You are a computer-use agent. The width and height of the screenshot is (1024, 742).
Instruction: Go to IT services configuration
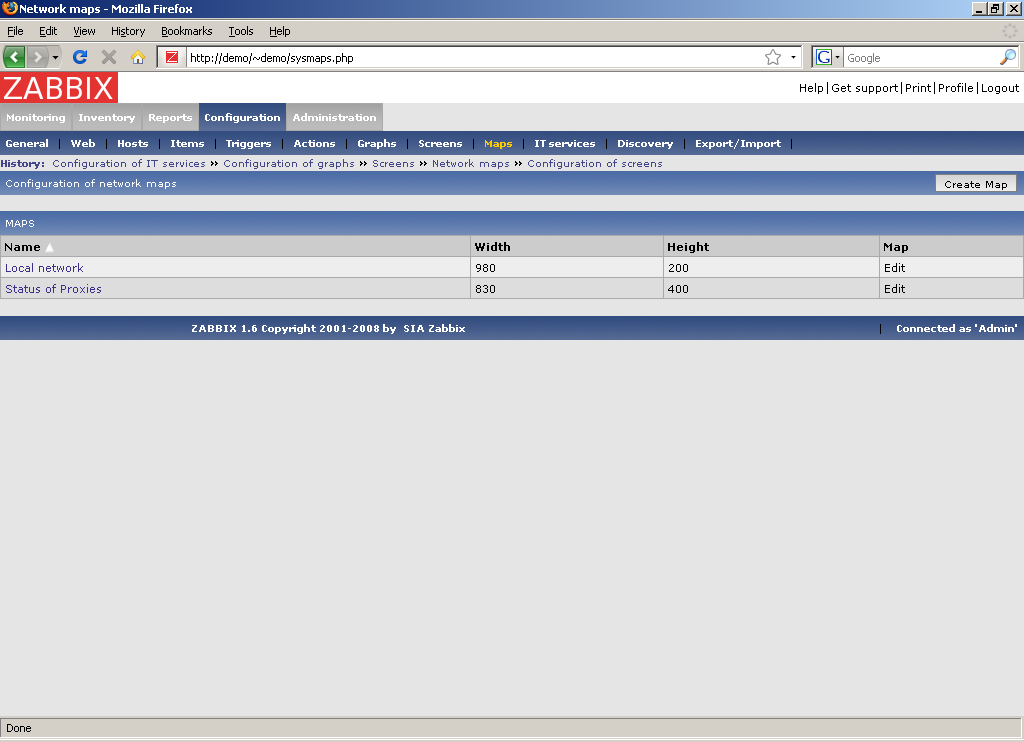(x=565, y=144)
